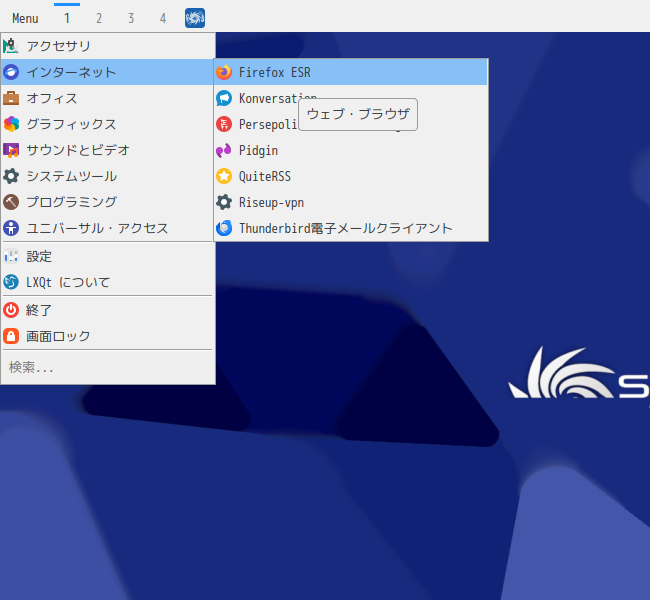The image size is (650, 600).
Task: Launch Thunderbird電子メールクライアント entry
Action: click(x=351, y=228)
